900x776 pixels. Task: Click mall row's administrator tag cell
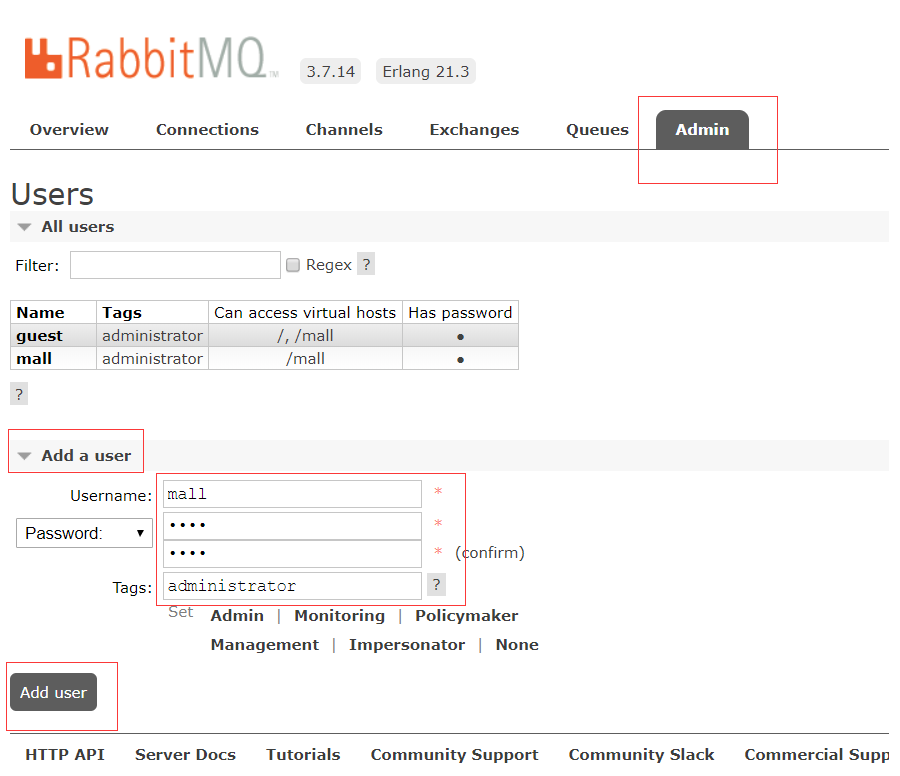(152, 359)
